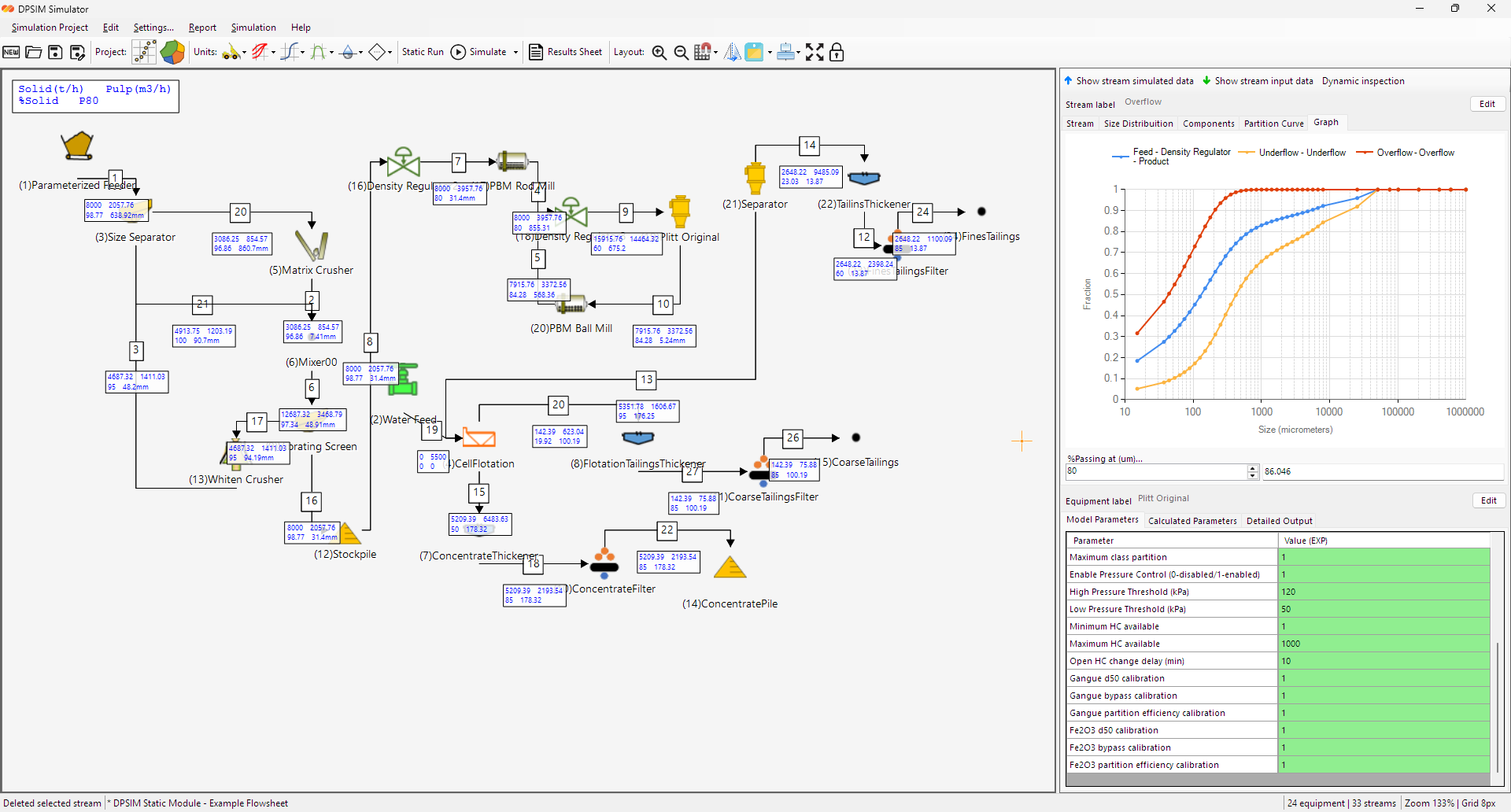Click the Save As toolbar icon
Viewport: 1511px width, 812px height.
pos(77,52)
